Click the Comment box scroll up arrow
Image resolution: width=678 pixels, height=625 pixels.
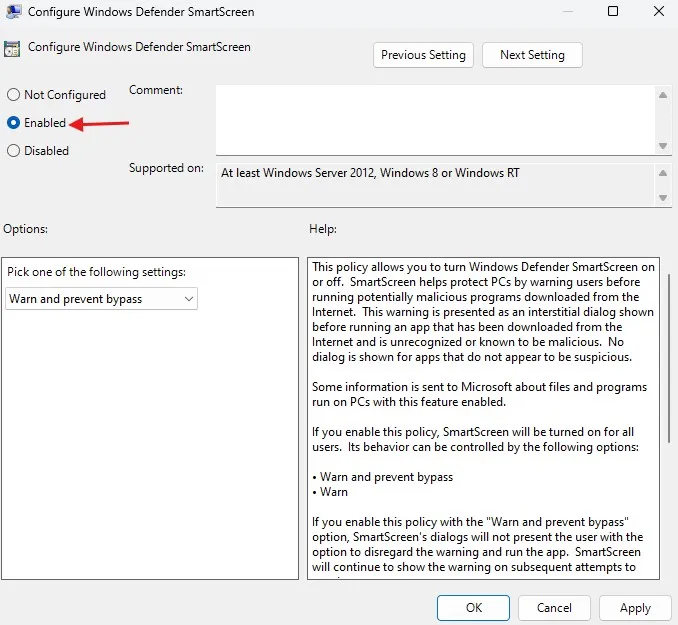coord(663,95)
